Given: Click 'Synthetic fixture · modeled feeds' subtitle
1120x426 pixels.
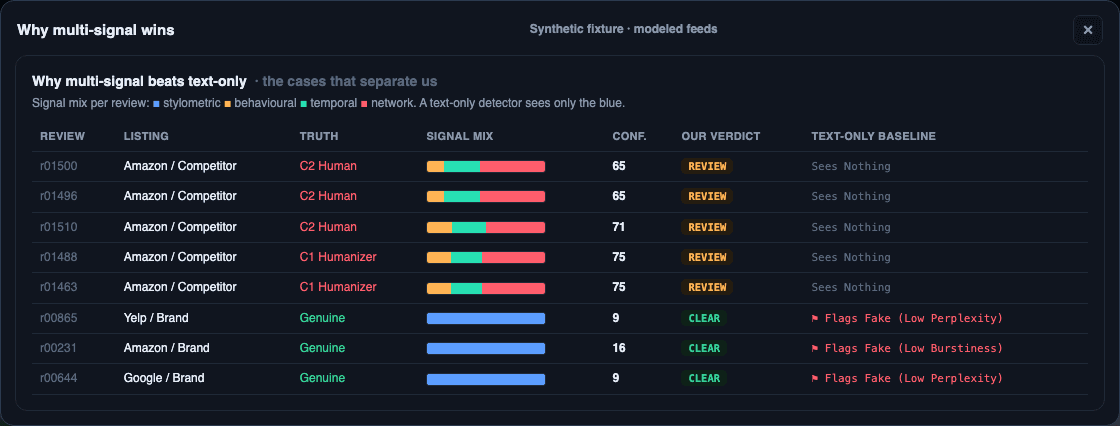Looking at the screenshot, I should 623,29.
